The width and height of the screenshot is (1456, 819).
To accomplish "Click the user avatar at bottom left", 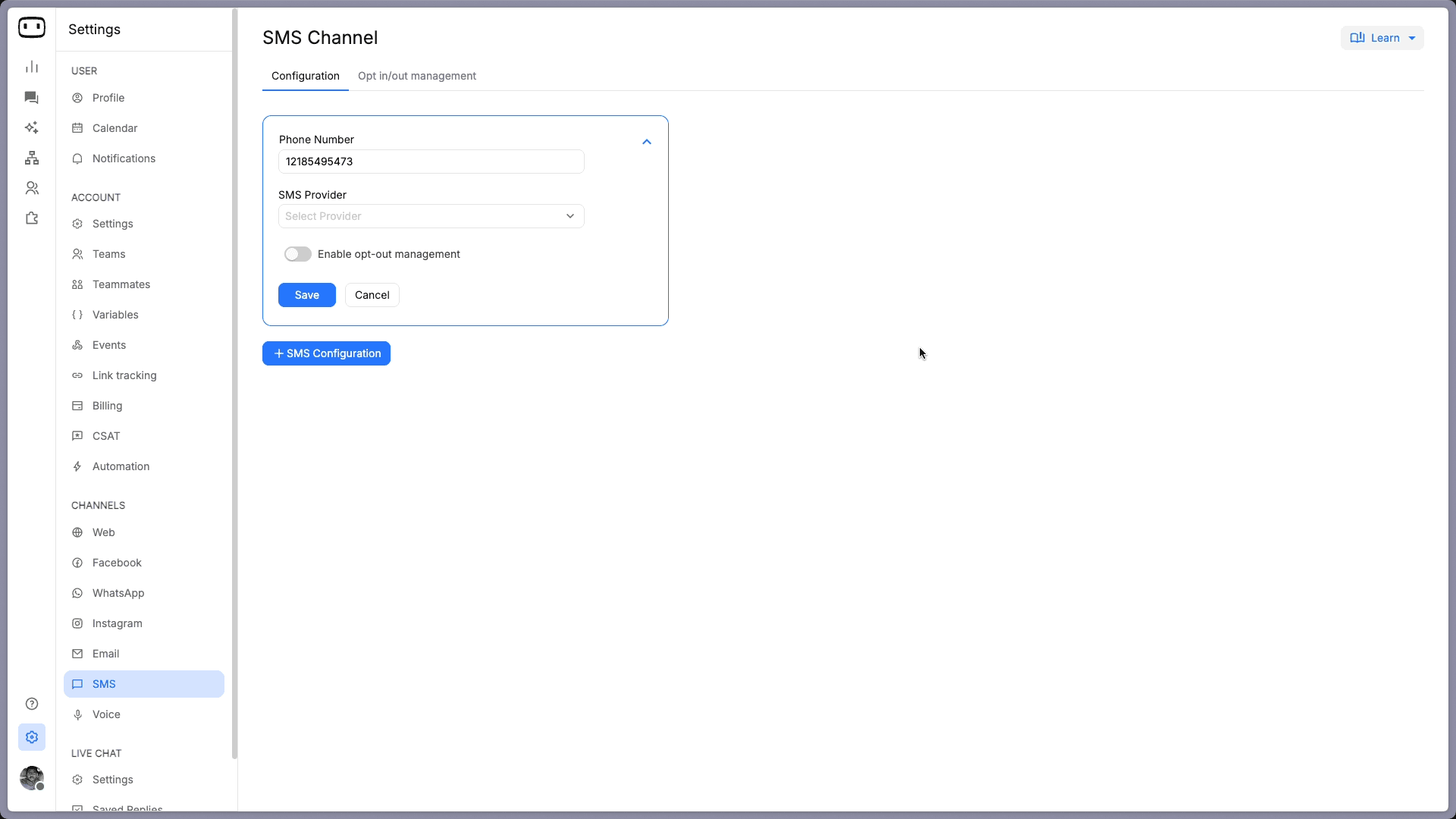I will pos(32,778).
